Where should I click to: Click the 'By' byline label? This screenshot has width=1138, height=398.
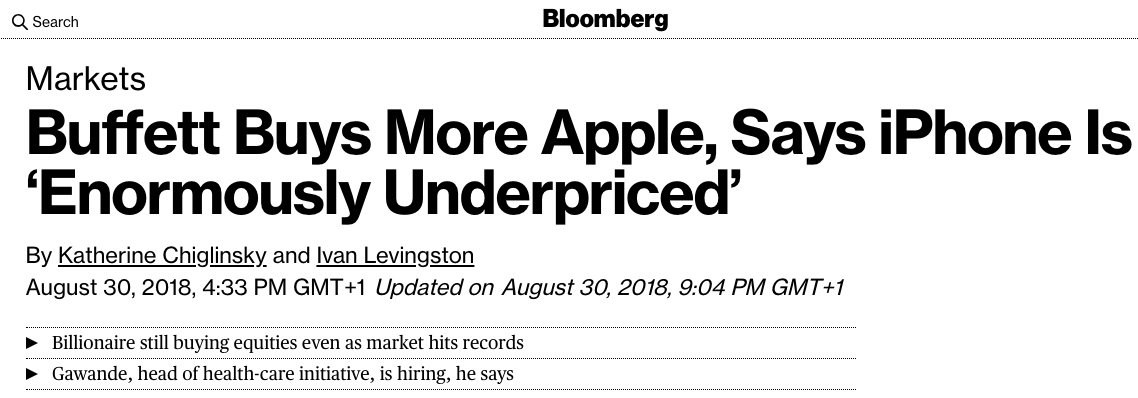(38, 256)
